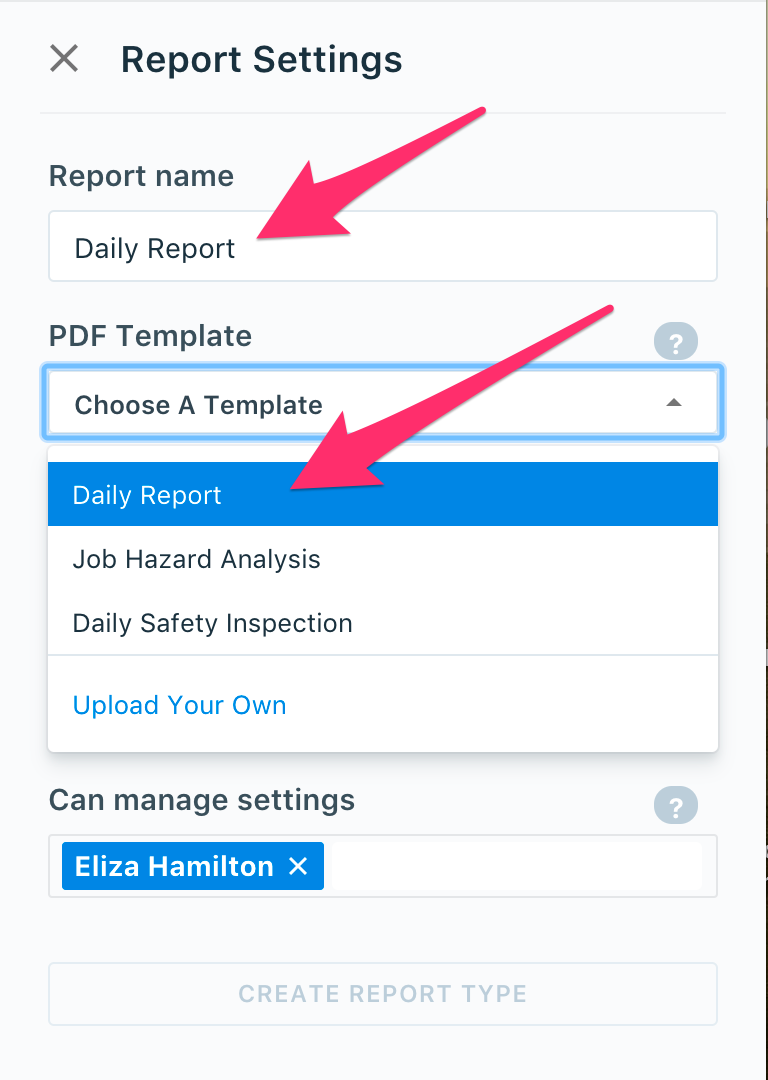Click empty area of manage settings field
The height and width of the screenshot is (1080, 768).
click(517, 866)
